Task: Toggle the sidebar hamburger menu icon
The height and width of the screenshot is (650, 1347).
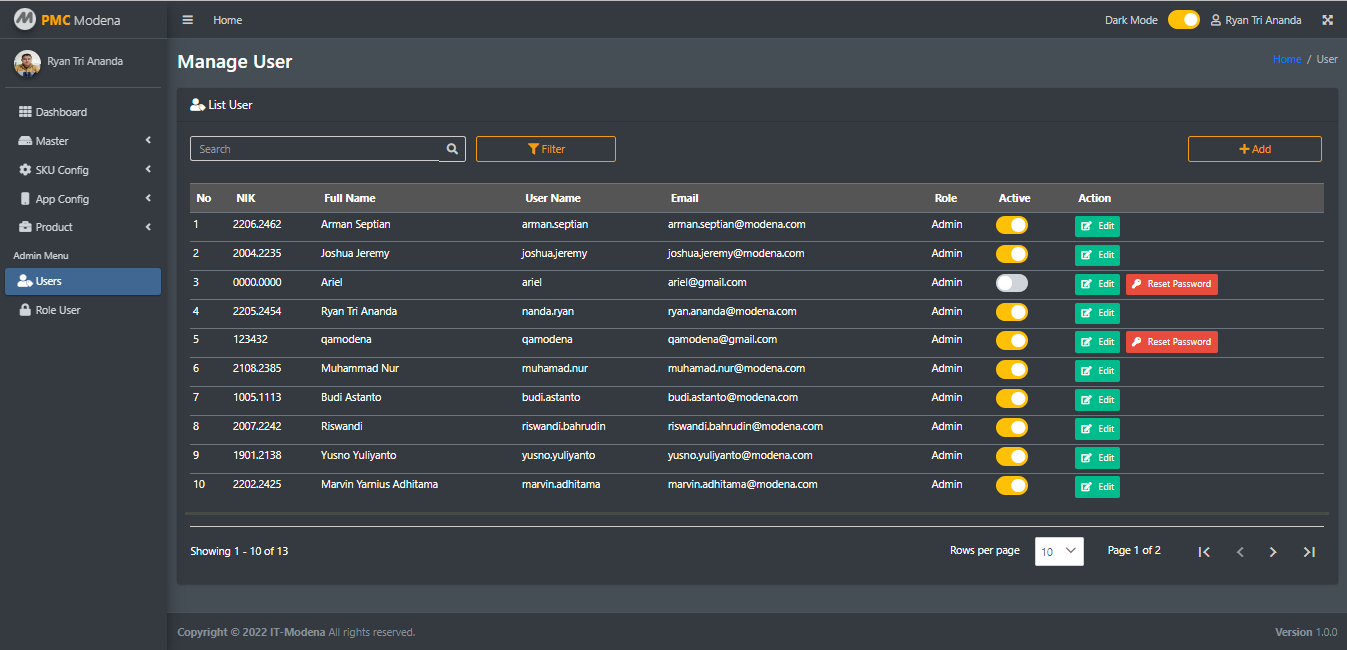Action: point(188,20)
